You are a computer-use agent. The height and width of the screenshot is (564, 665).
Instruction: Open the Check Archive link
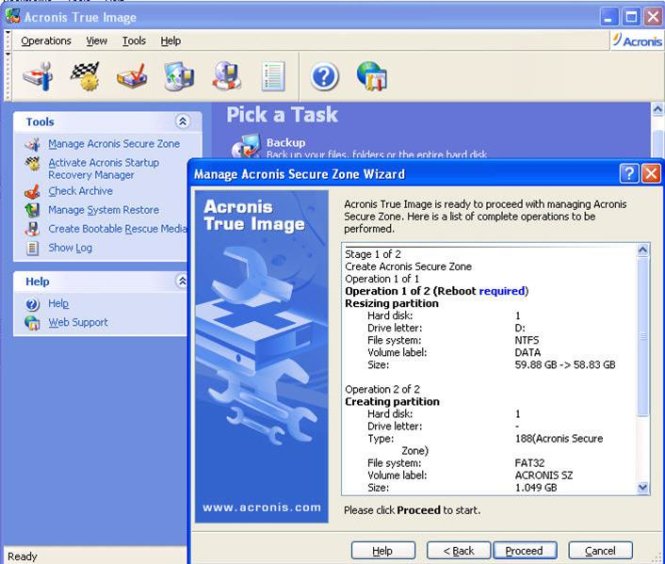[x=81, y=191]
